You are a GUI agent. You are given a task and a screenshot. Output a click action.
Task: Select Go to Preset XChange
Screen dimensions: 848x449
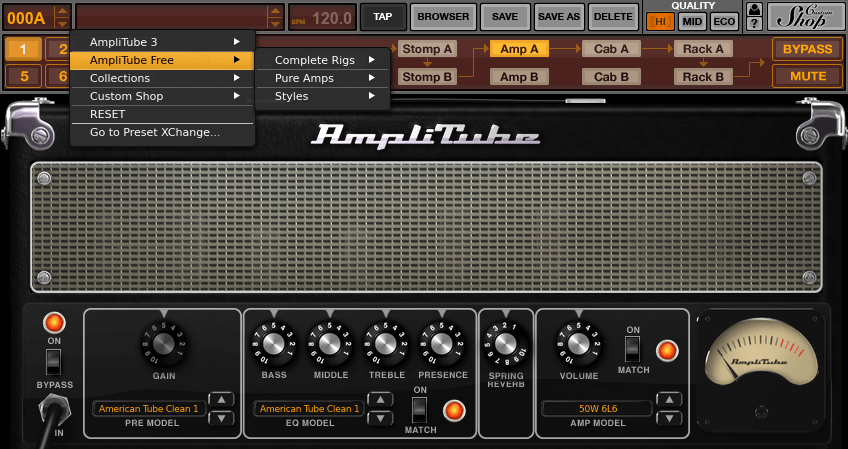coord(162,132)
